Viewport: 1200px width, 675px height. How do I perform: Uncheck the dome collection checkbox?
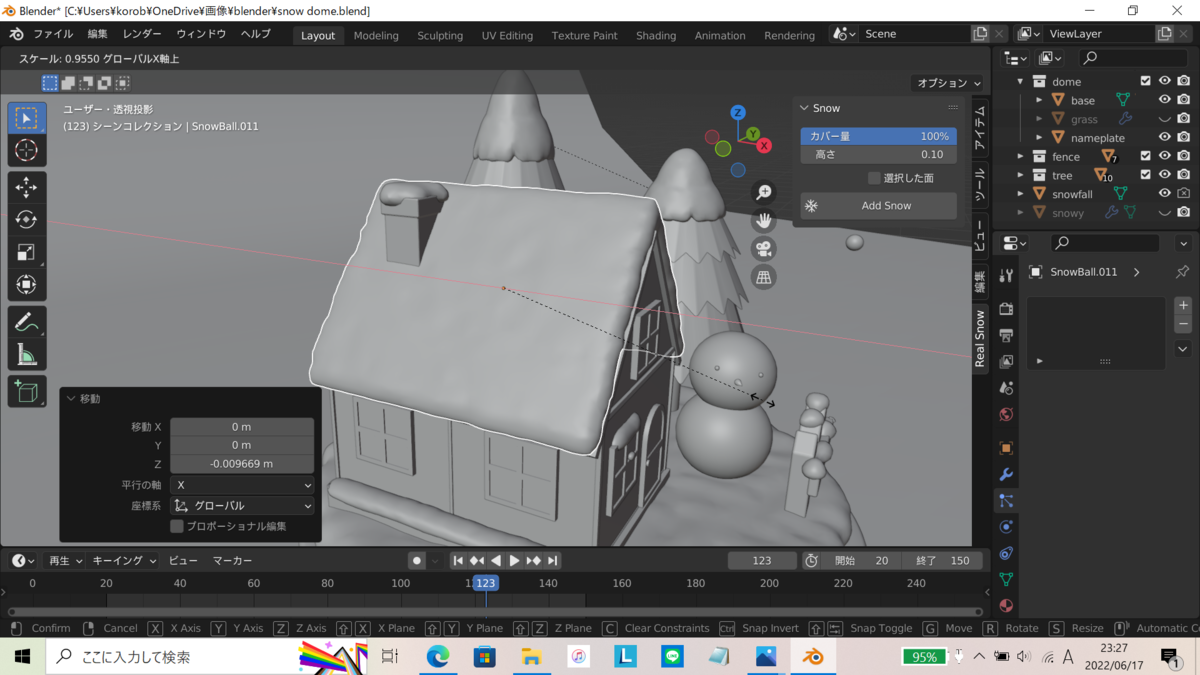coord(1146,81)
